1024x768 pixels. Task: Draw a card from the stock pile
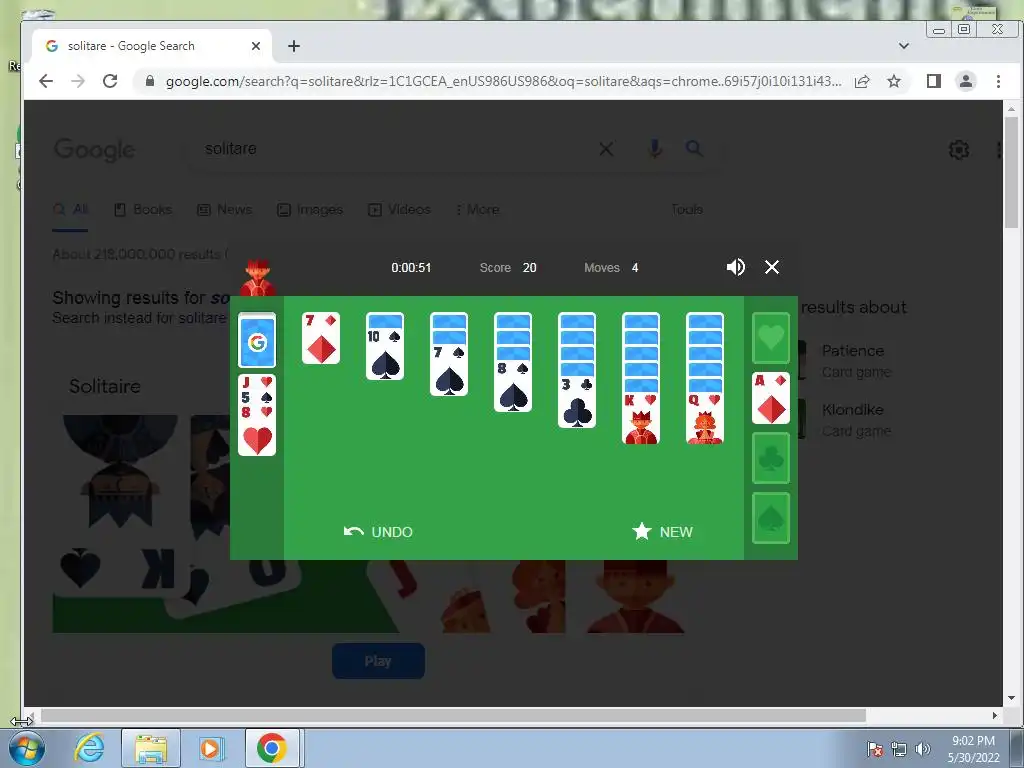coord(257,340)
